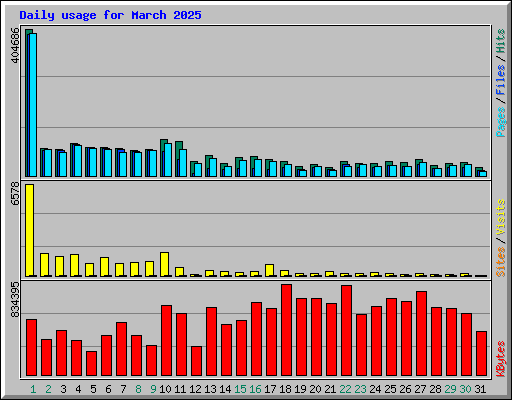The height and width of the screenshot is (400, 512).
Task: Click the tall cyan pages bar for day 1
Action: (33, 105)
